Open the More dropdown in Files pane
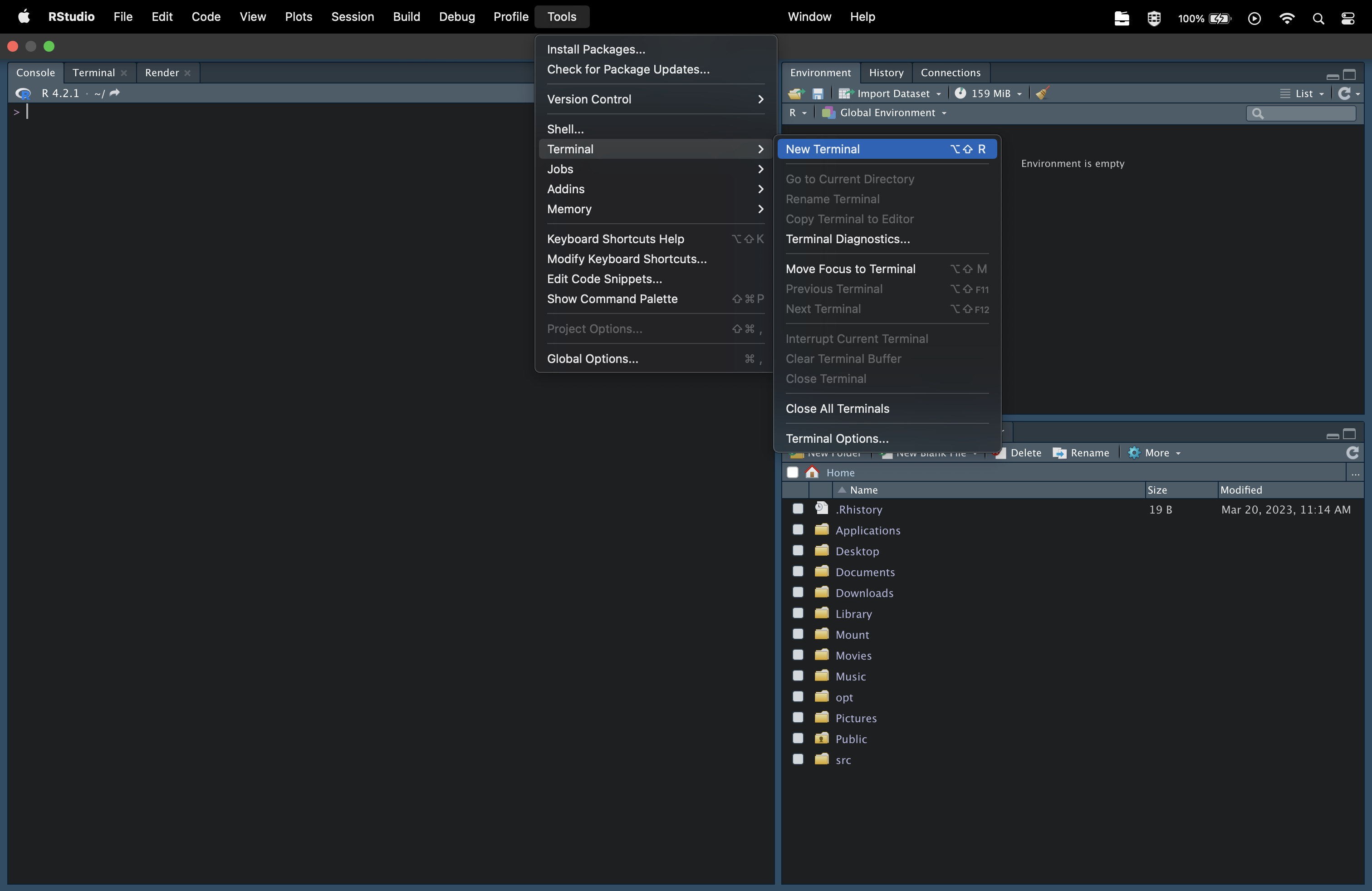Screen dimensions: 1372x891 [x=1154, y=453]
